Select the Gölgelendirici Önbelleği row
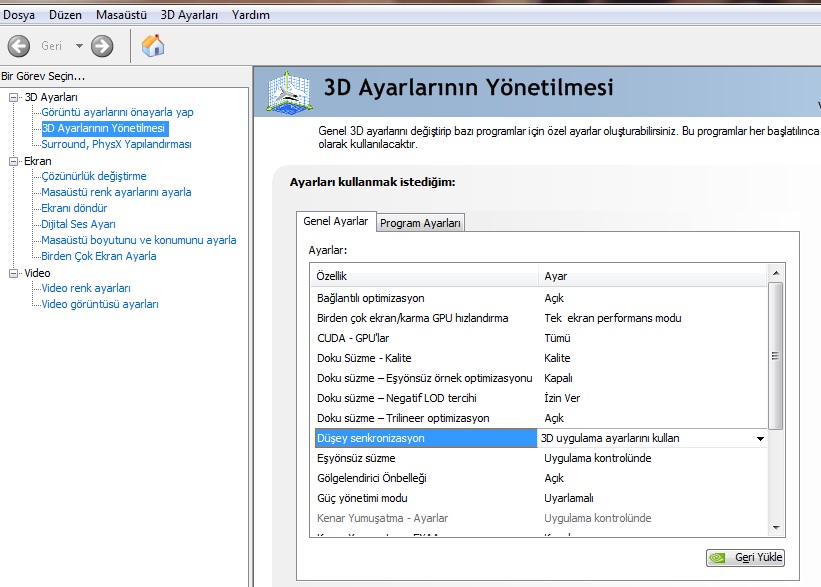This screenshot has width=821, height=587. tap(539, 478)
